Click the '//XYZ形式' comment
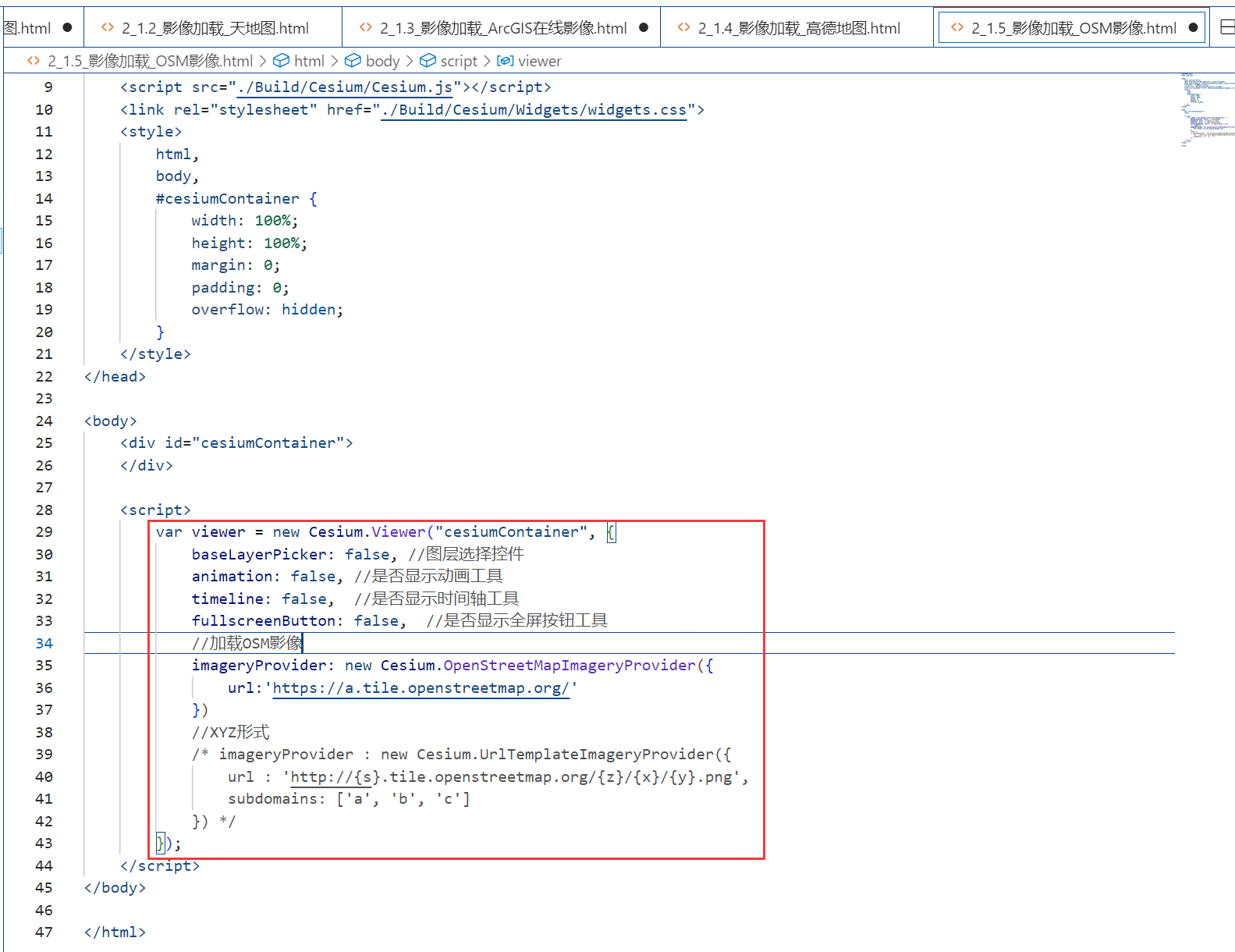 (231, 733)
